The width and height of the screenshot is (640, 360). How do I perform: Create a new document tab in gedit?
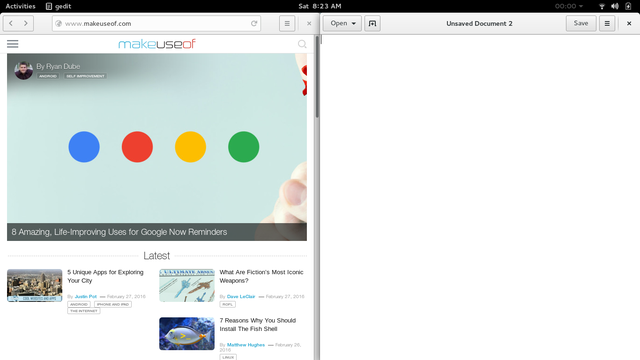tap(372, 23)
